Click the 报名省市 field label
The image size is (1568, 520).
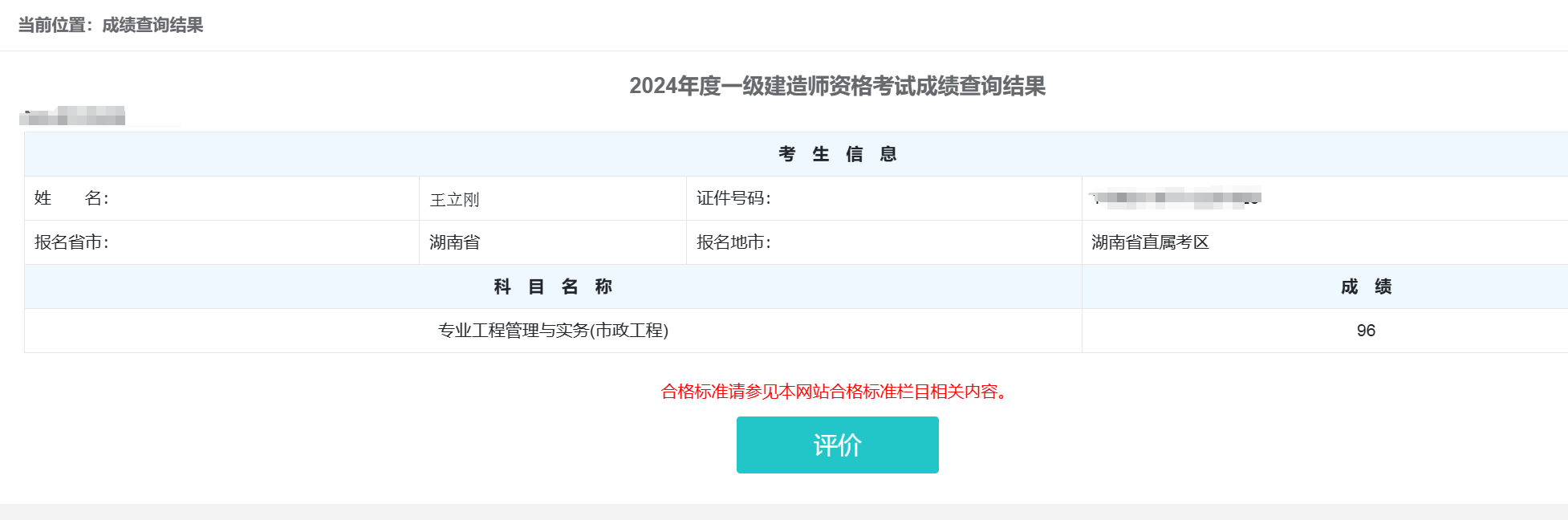point(71,242)
